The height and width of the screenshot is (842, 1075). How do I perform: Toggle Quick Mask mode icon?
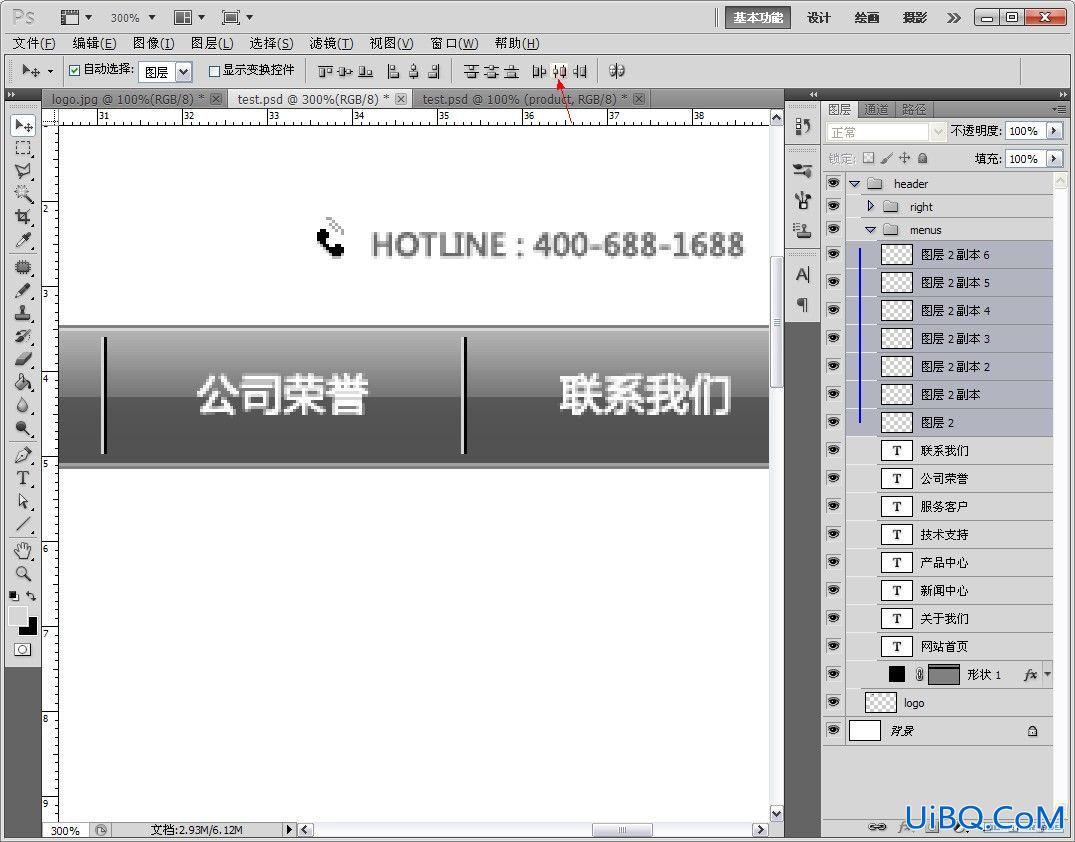23,649
